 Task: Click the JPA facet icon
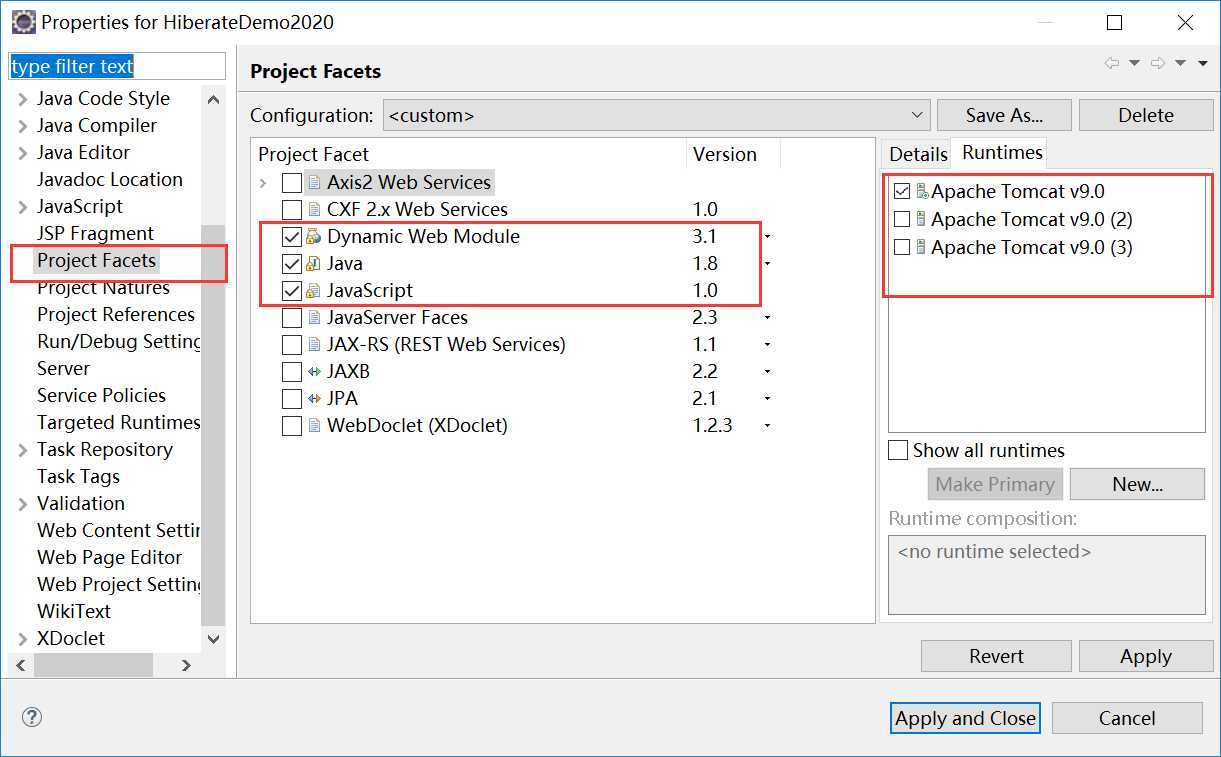coord(314,399)
